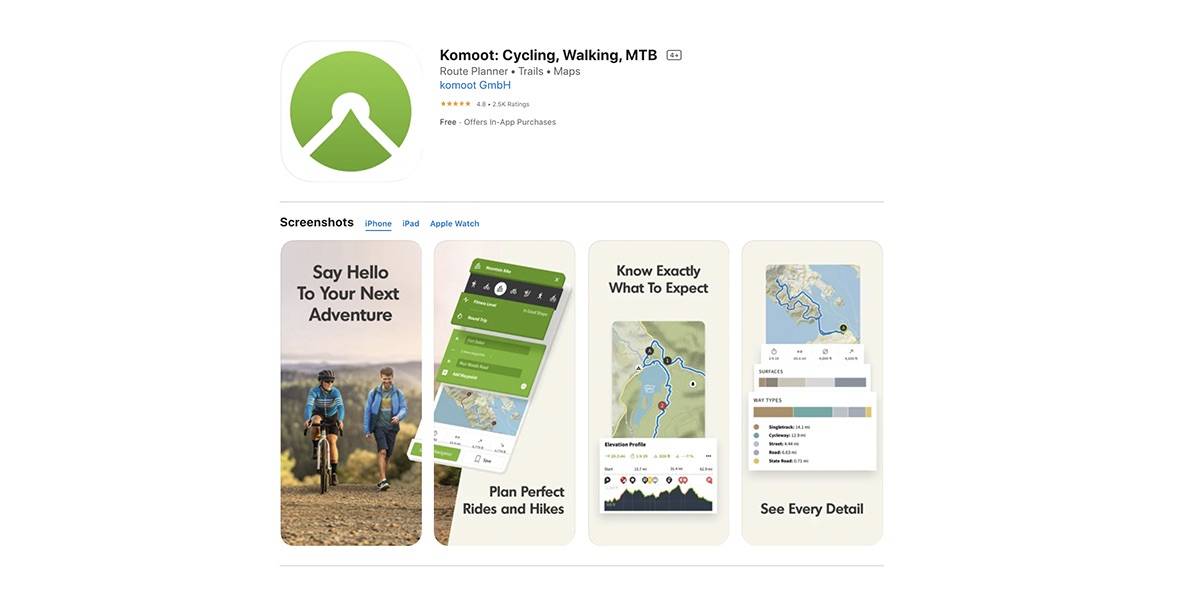Switch to the iPhone screenshots tab
1200x600 pixels.
tap(378, 224)
